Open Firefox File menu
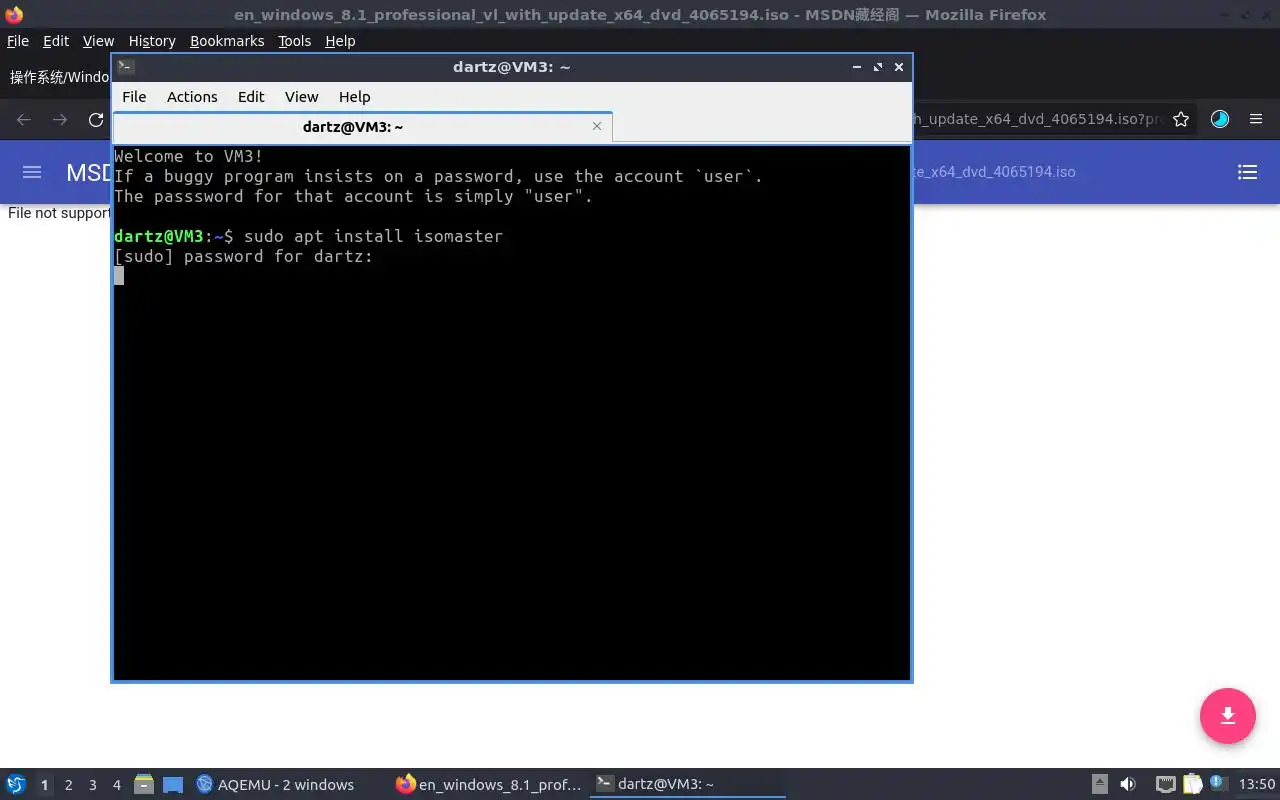 click(18, 41)
